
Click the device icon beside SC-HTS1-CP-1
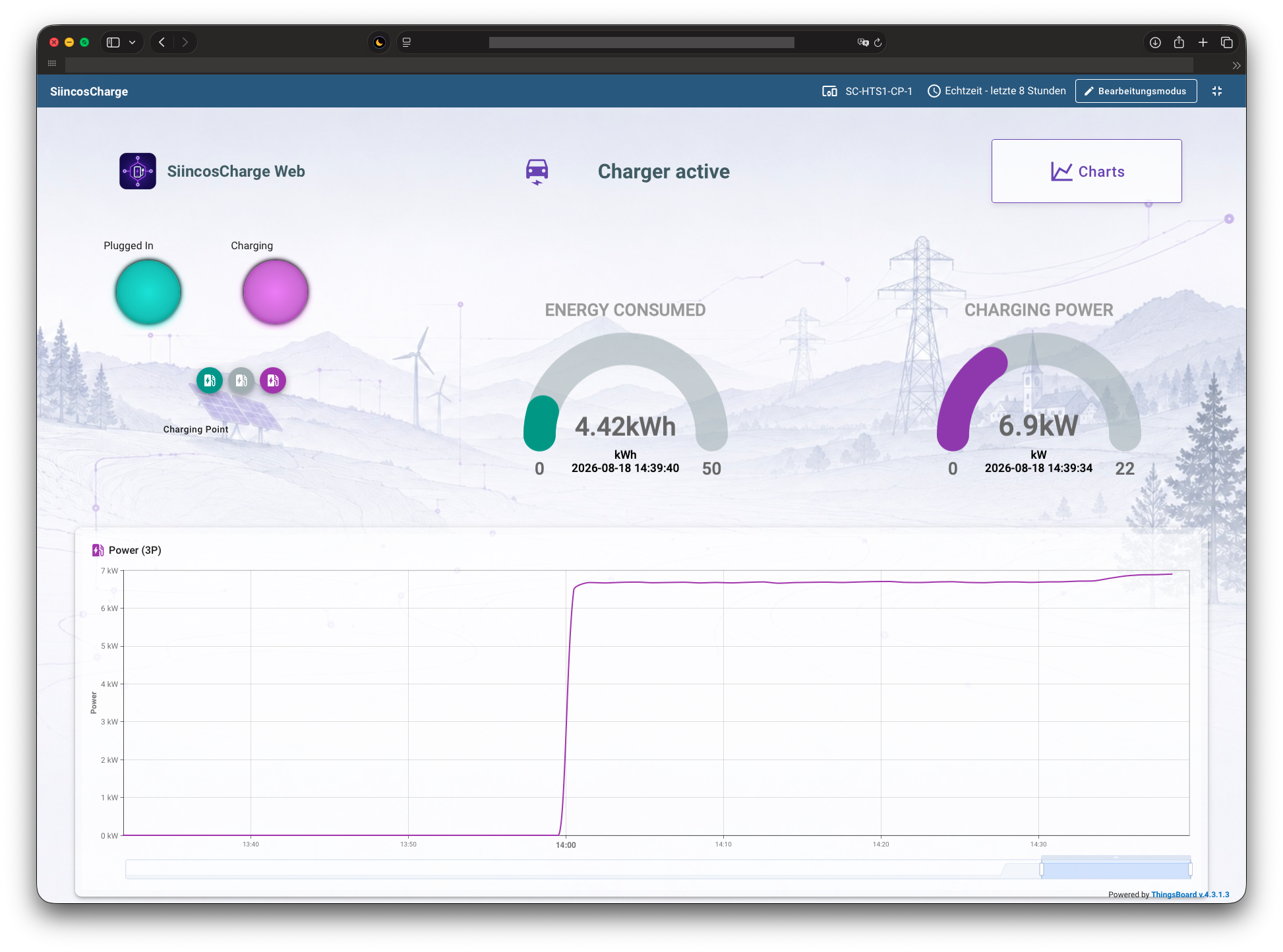click(829, 91)
